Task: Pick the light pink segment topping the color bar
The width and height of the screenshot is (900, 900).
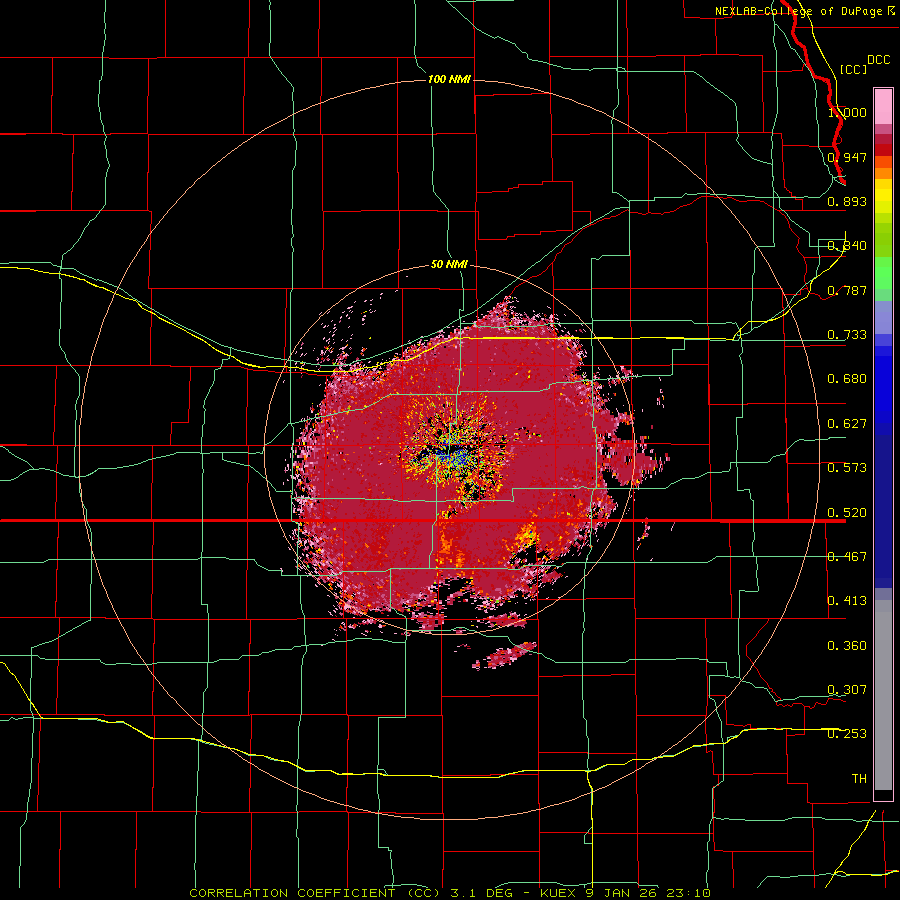Action: pyautogui.click(x=883, y=107)
